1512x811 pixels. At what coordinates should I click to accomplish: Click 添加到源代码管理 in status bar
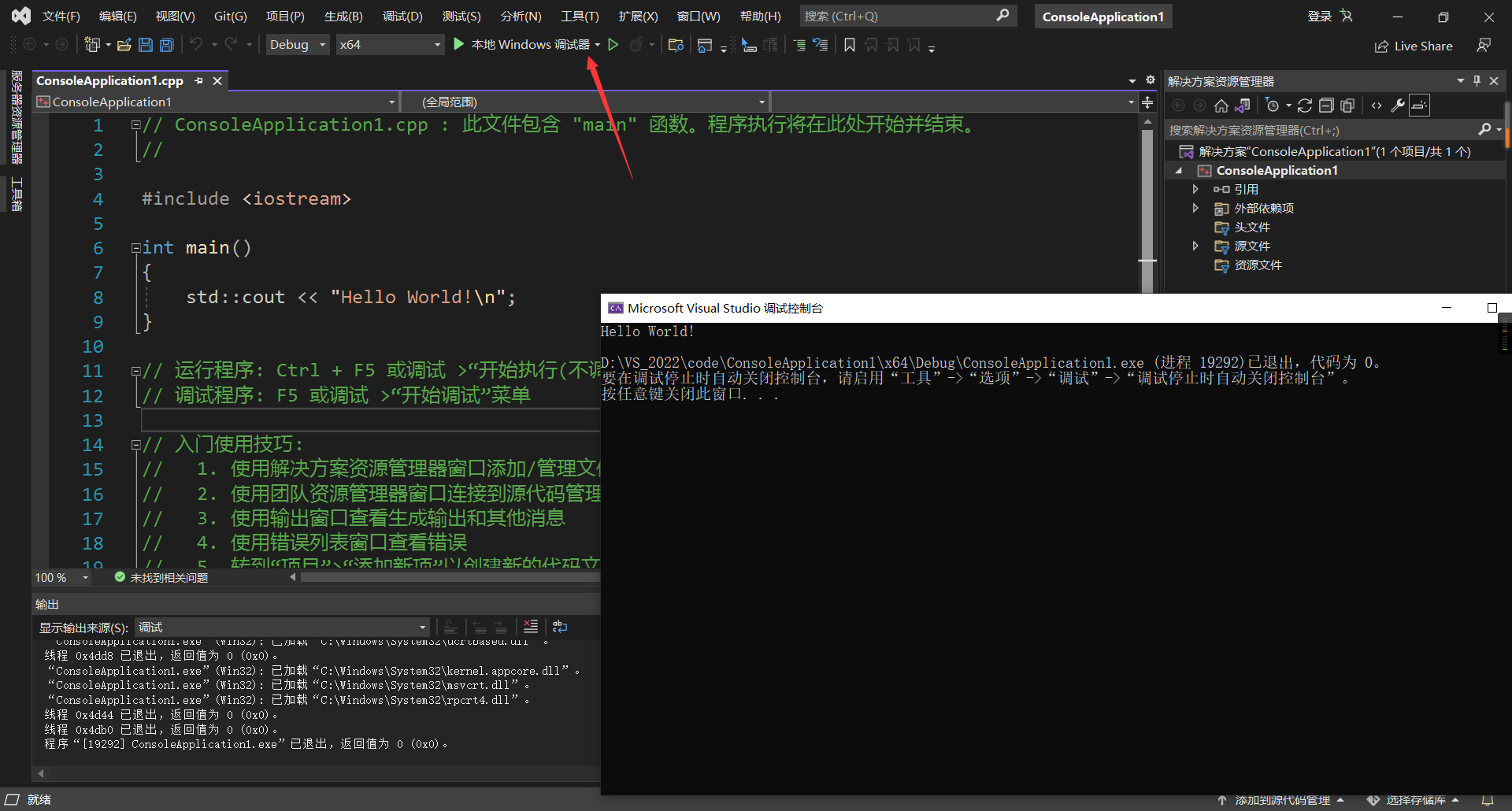pos(1281,800)
